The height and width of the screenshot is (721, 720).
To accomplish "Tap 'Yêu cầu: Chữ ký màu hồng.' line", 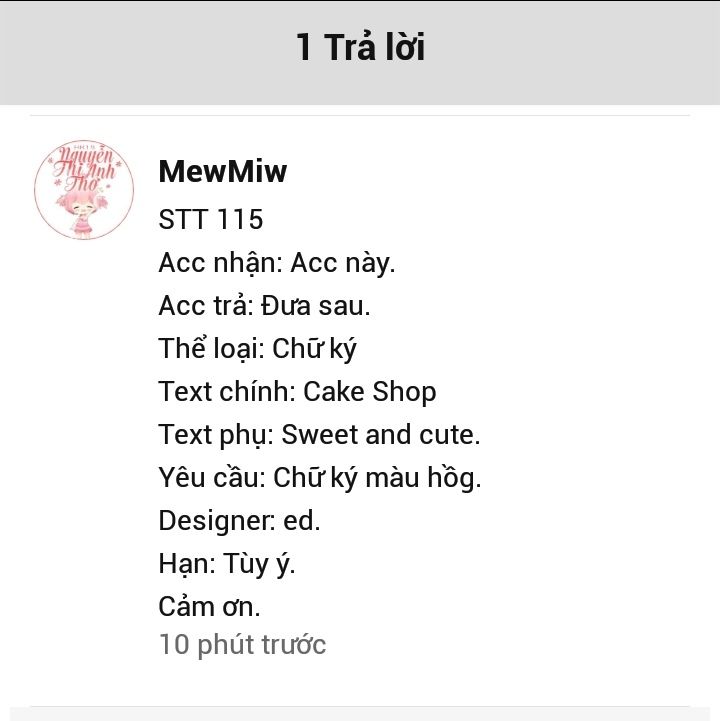I will point(320,478).
